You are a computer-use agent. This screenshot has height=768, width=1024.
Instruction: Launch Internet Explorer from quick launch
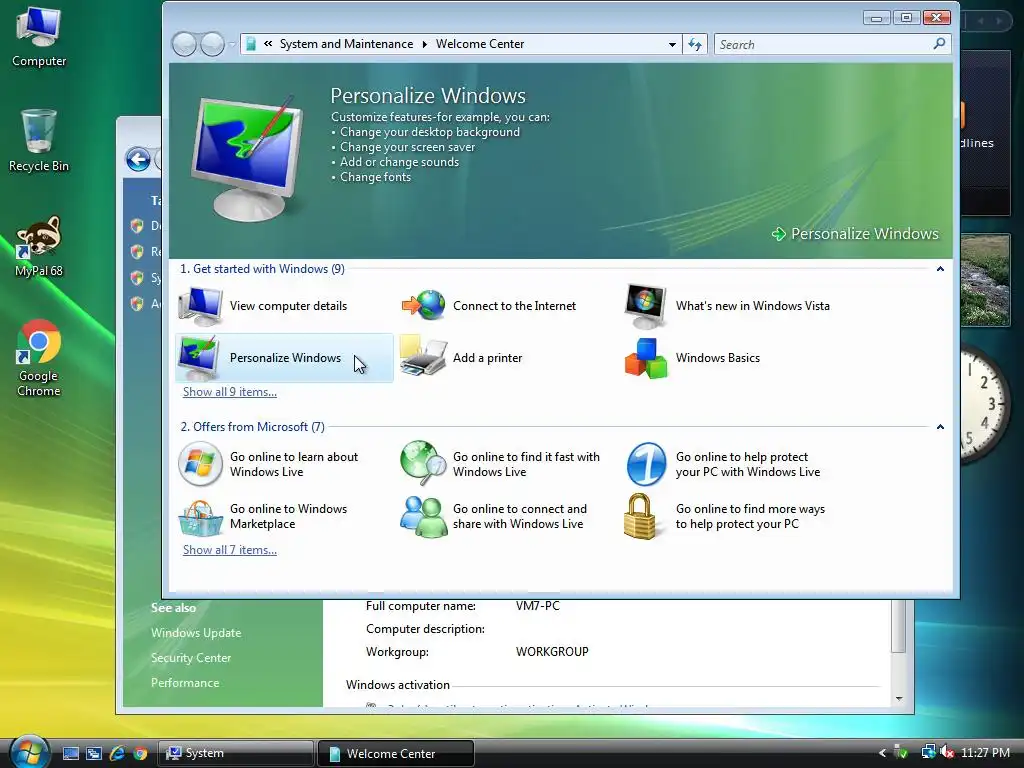pos(118,753)
